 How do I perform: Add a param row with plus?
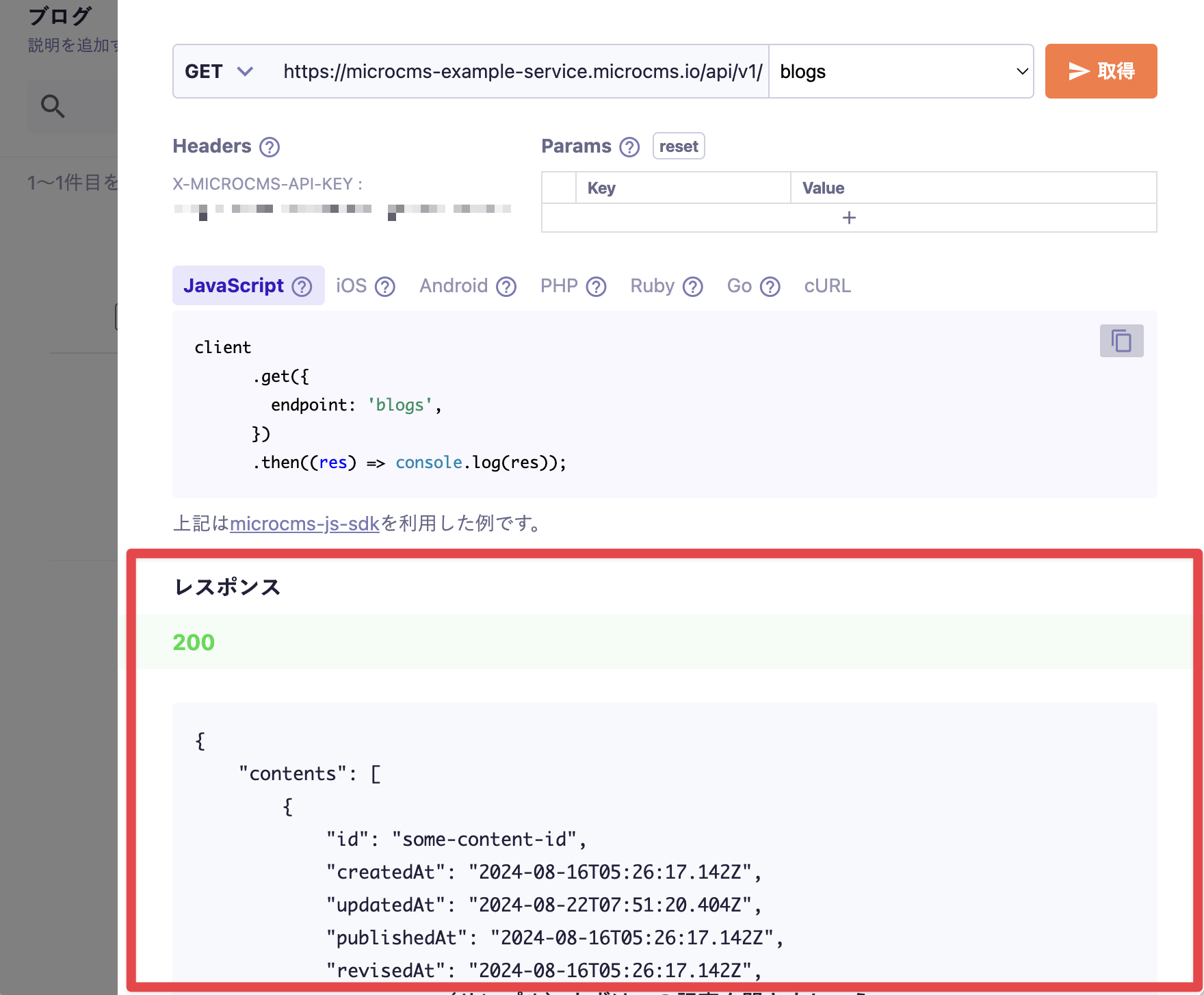pyautogui.click(x=849, y=218)
